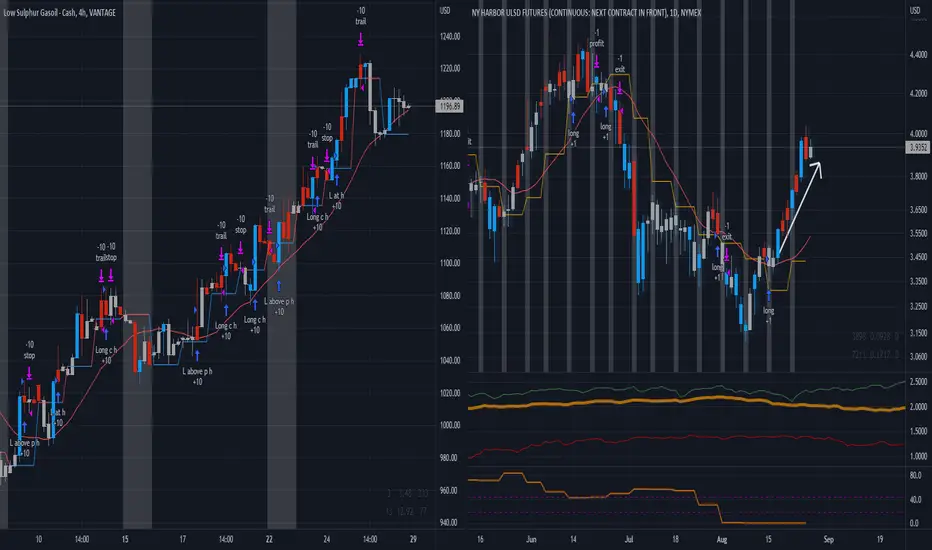This screenshot has width=932, height=550.
Task: Click the 3.8000 price axis value
Action: [x=918, y=177]
